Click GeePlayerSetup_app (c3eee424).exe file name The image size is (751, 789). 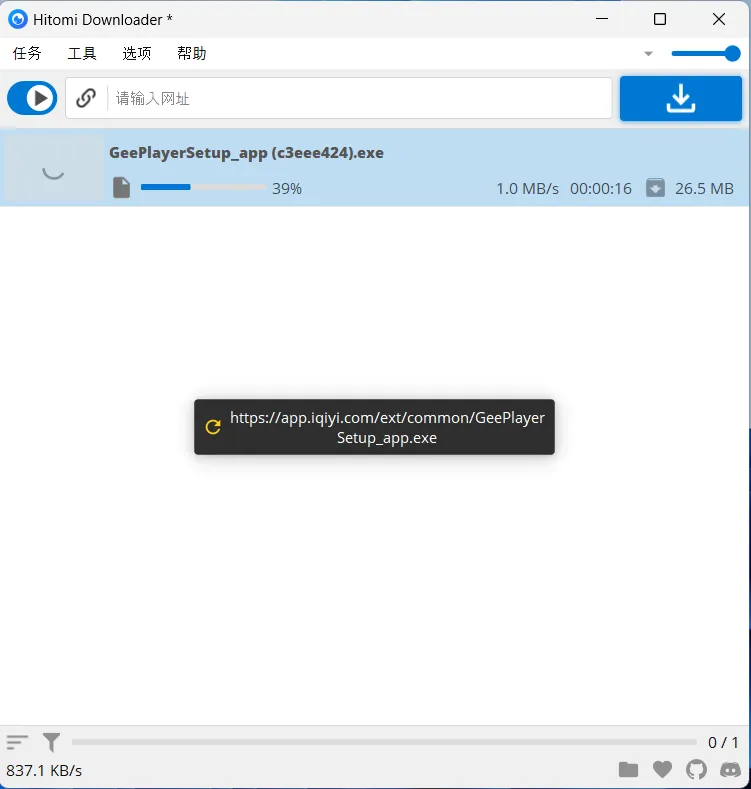tap(246, 153)
